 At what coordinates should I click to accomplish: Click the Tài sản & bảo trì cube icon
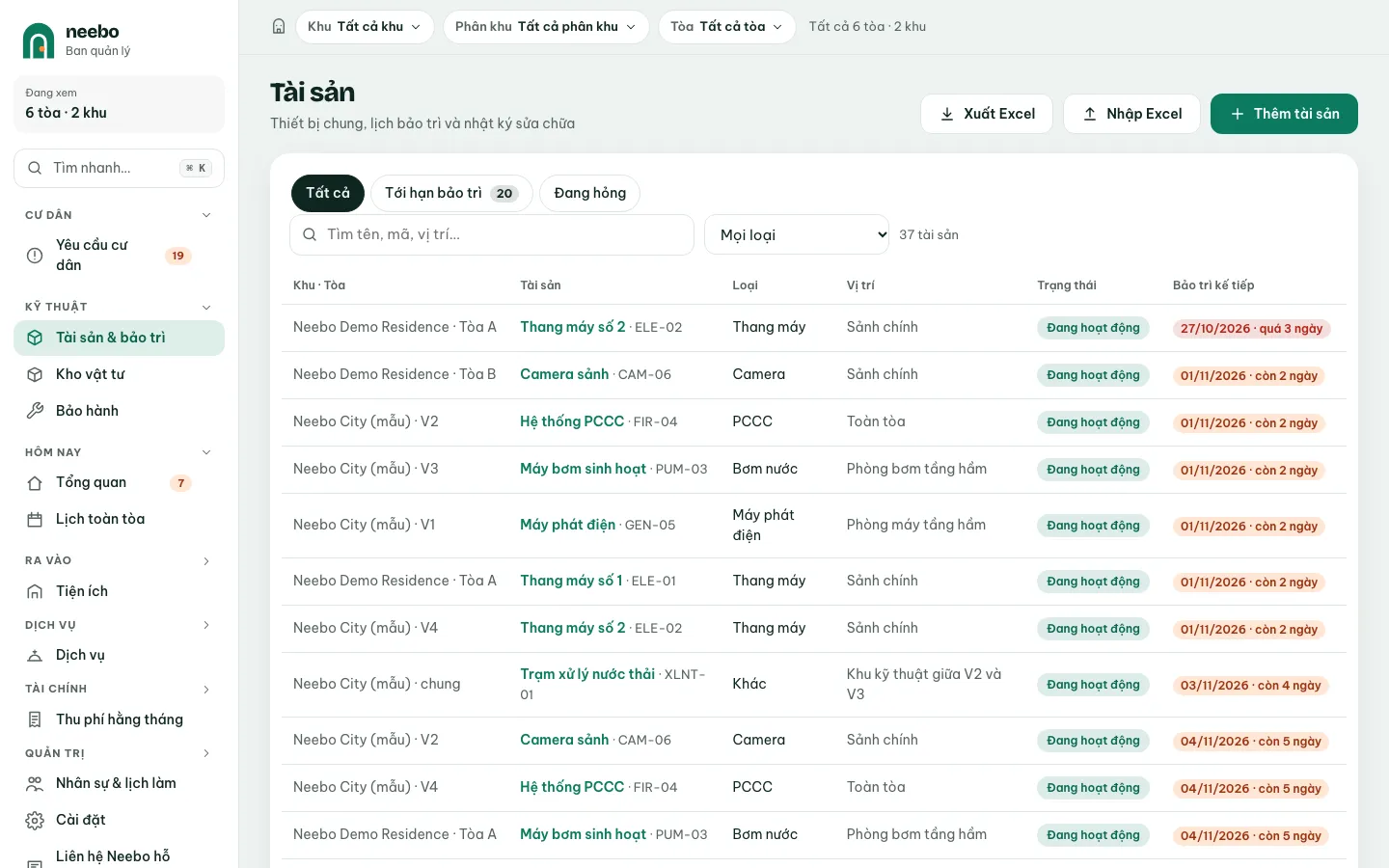tap(35, 338)
